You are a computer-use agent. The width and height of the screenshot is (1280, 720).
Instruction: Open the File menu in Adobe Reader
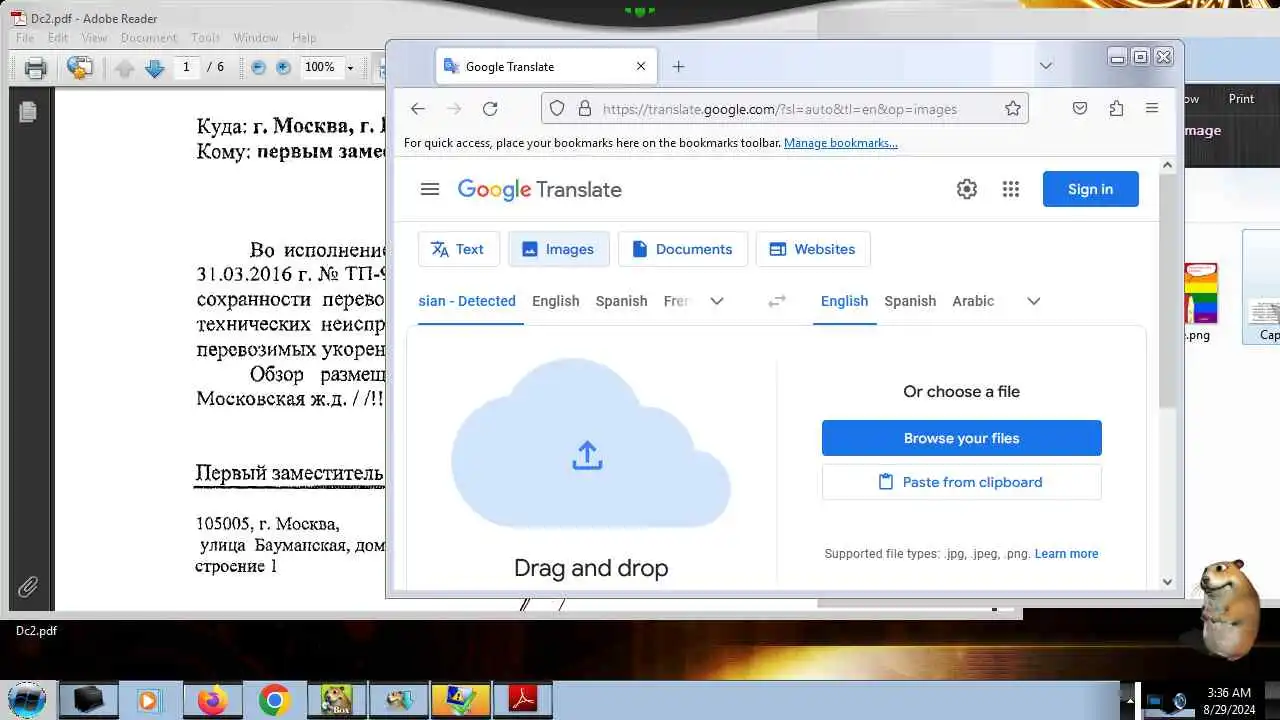coord(25,38)
